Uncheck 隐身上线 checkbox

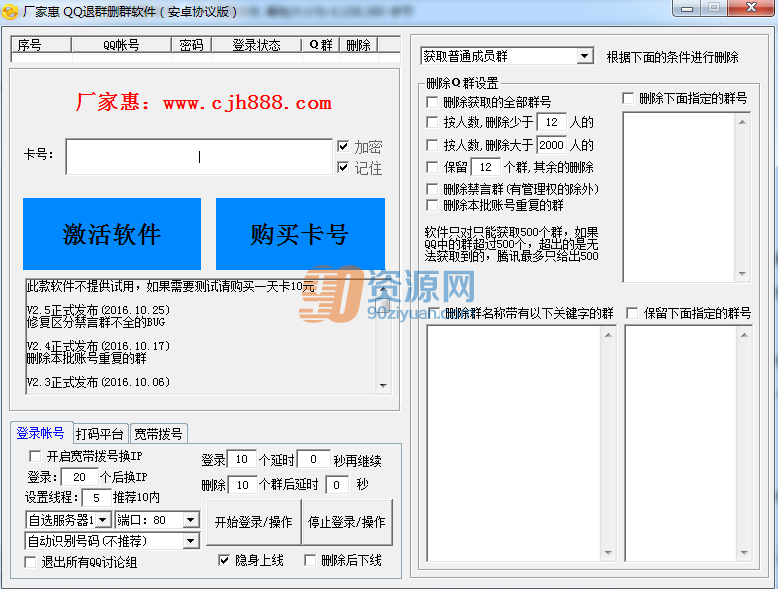(224, 560)
